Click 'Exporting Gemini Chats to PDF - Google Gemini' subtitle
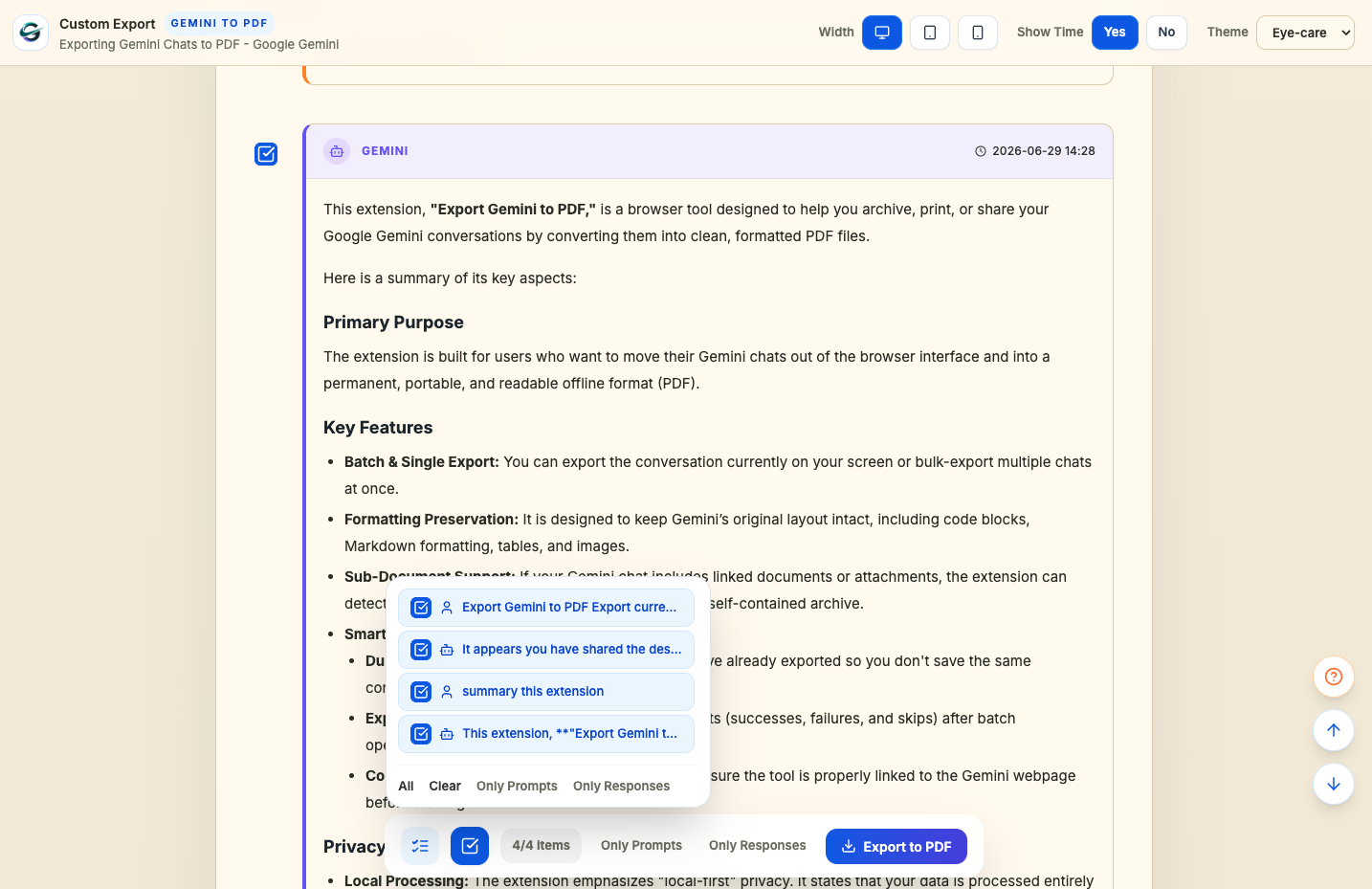The height and width of the screenshot is (889, 1372). click(199, 45)
